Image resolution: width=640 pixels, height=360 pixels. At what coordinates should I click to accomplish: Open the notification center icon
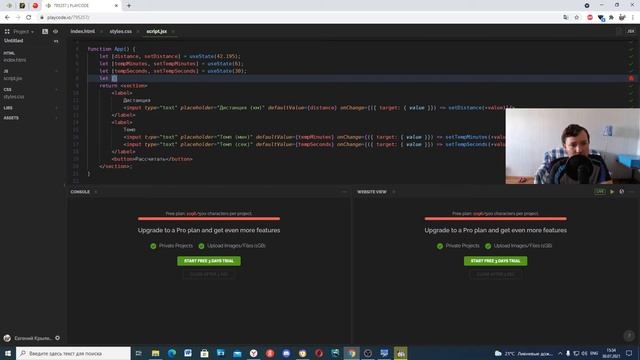point(629,353)
